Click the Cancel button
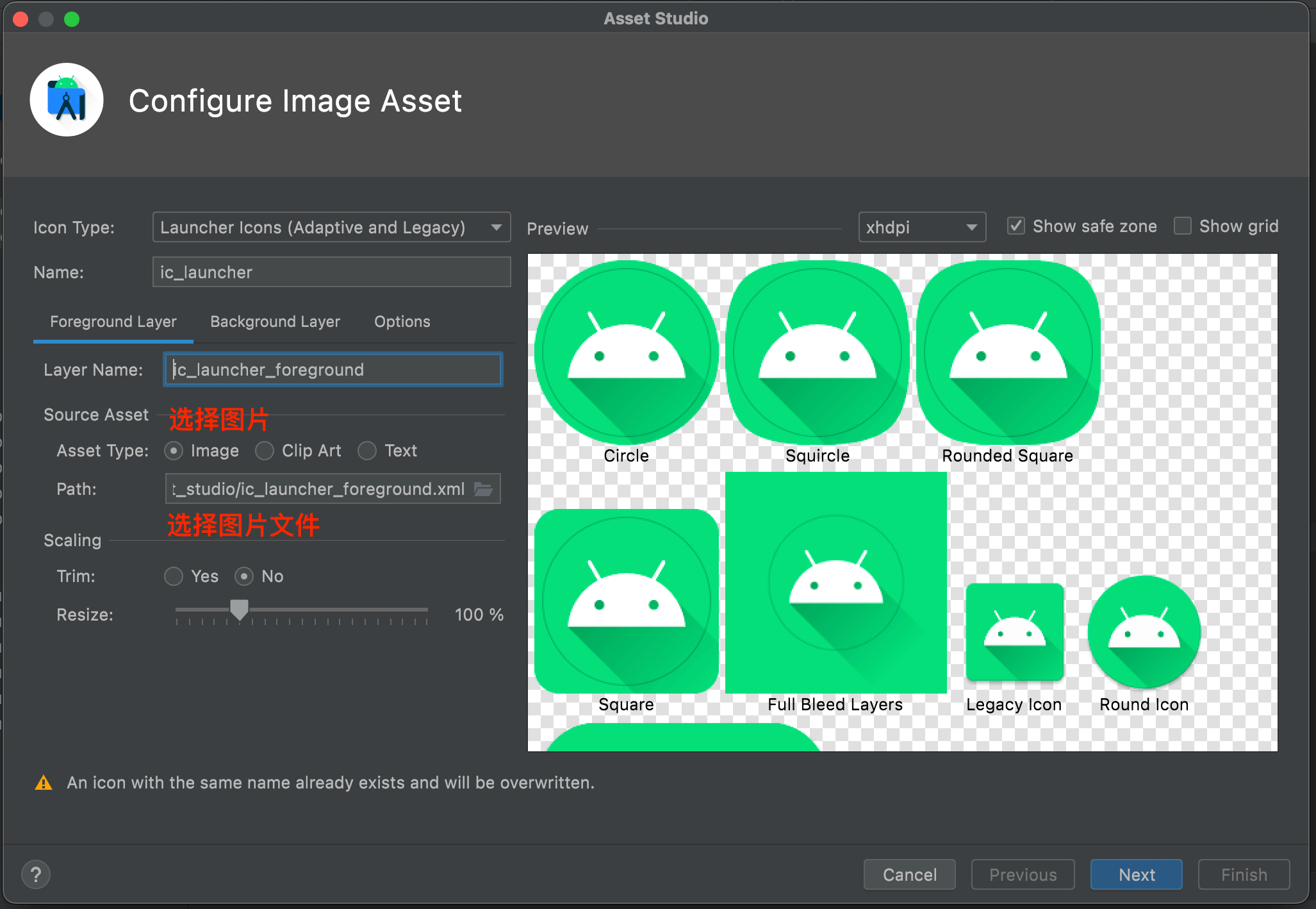 pyautogui.click(x=909, y=874)
